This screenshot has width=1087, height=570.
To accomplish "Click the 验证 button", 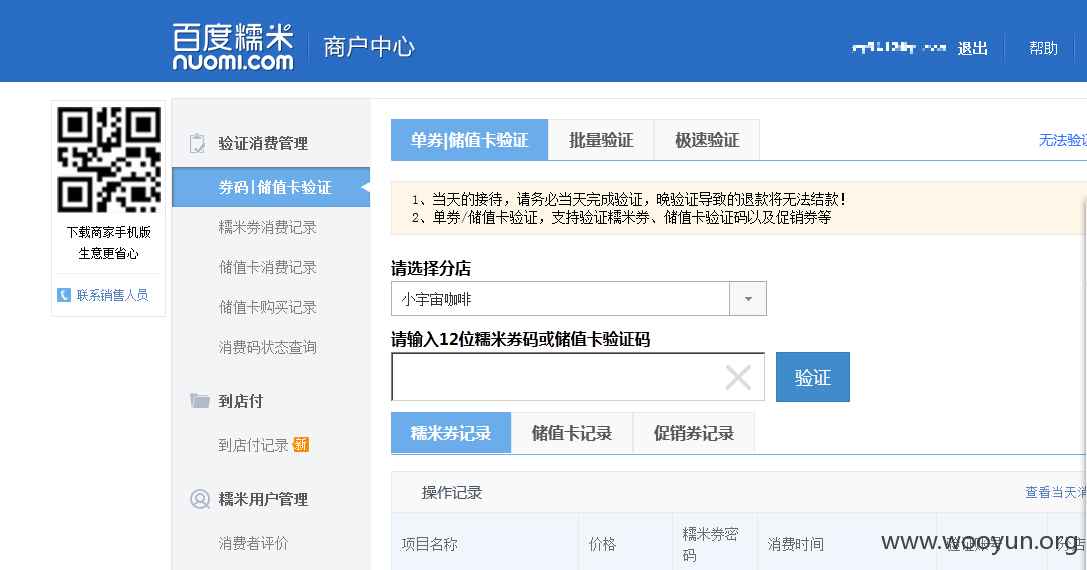I will pyautogui.click(x=812, y=377).
